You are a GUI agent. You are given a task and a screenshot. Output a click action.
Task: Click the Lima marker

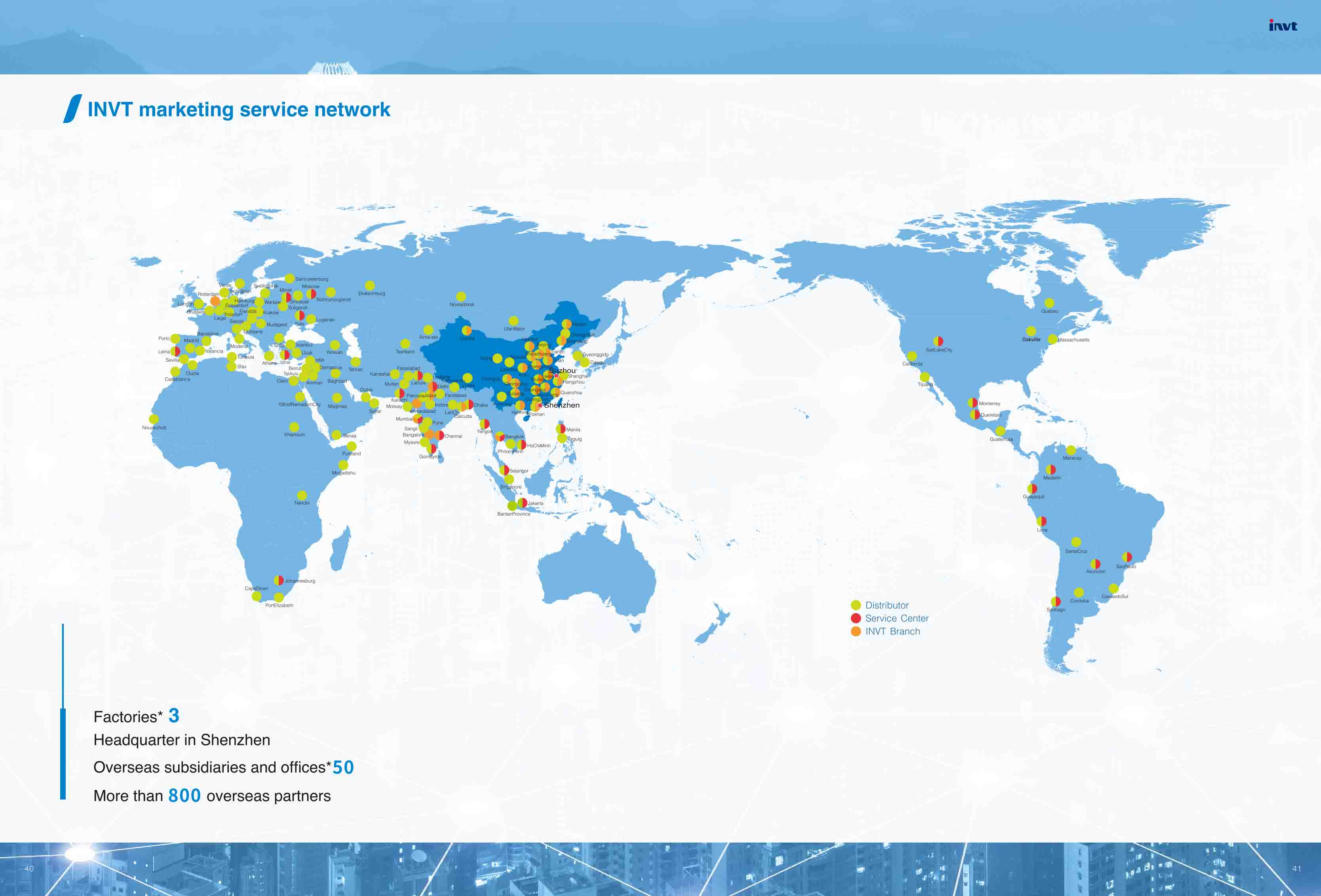point(1042,521)
